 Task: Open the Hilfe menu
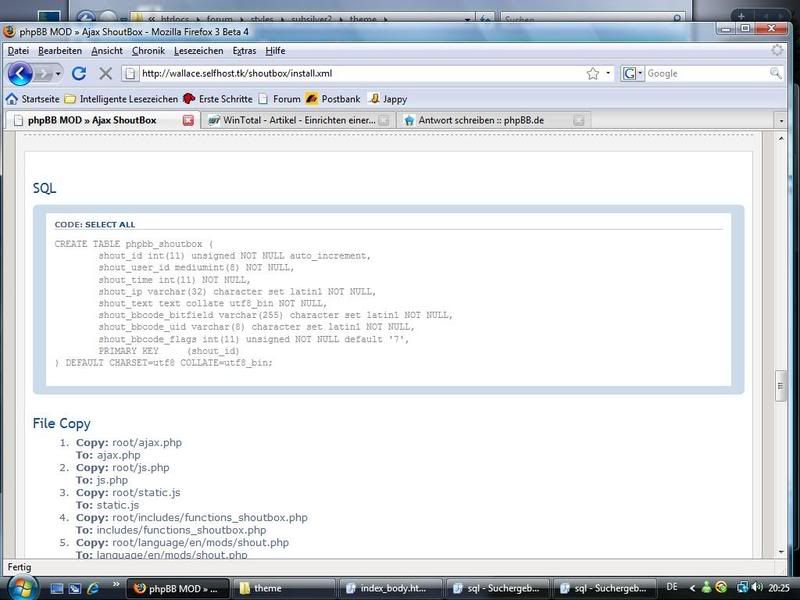pos(275,51)
